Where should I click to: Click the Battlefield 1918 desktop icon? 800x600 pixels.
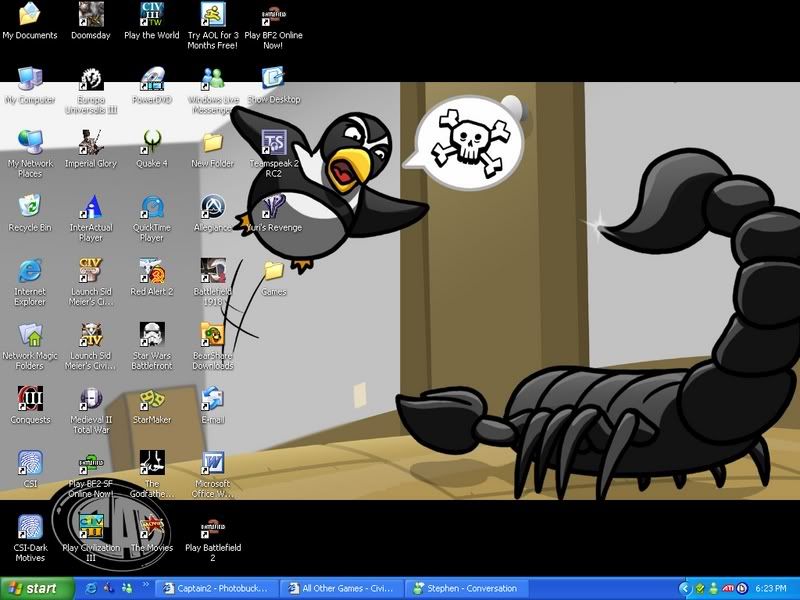tap(213, 283)
